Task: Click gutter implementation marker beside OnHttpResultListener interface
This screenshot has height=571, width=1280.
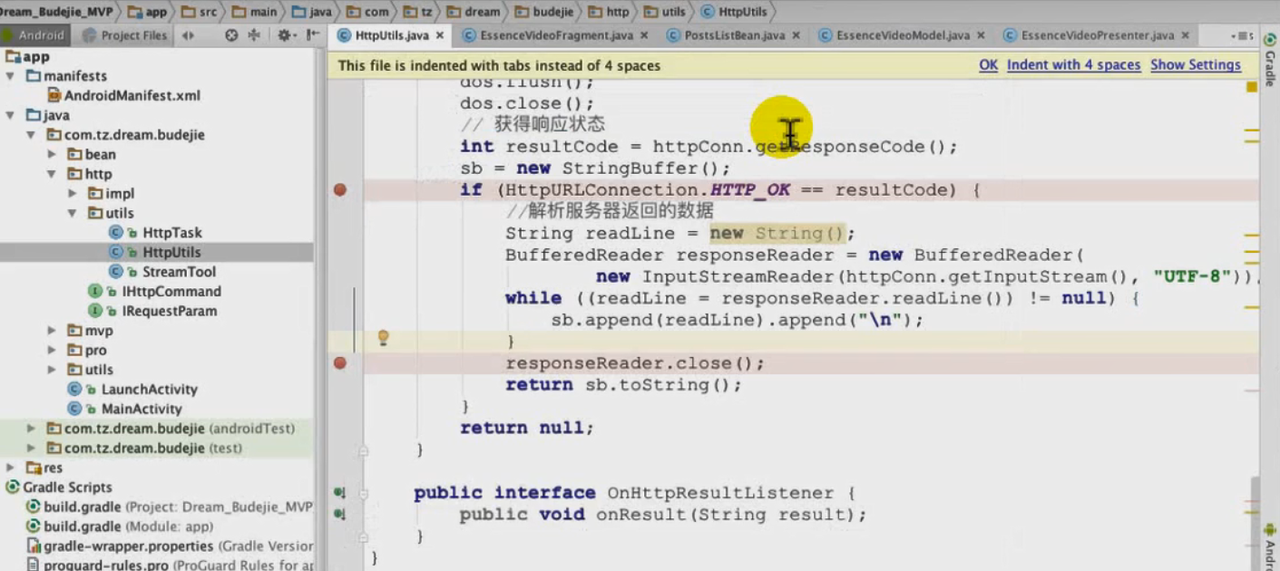Action: tap(340, 493)
